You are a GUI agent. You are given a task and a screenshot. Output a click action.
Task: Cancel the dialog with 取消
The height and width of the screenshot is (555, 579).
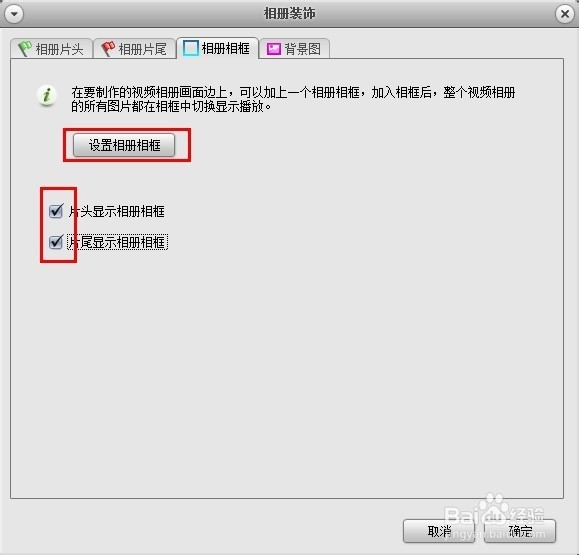[439, 531]
